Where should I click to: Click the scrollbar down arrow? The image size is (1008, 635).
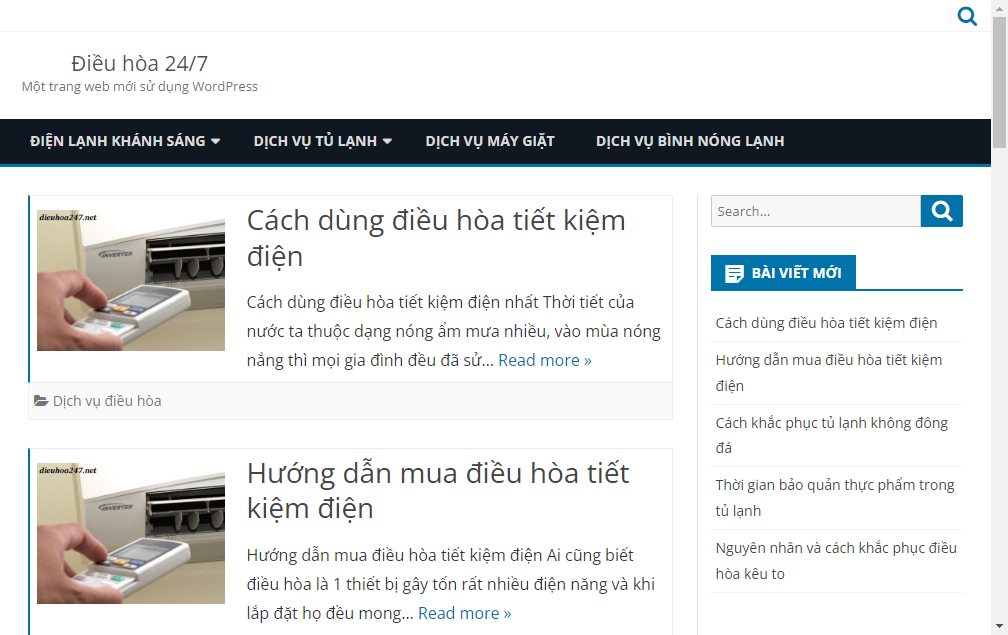tap(999, 625)
